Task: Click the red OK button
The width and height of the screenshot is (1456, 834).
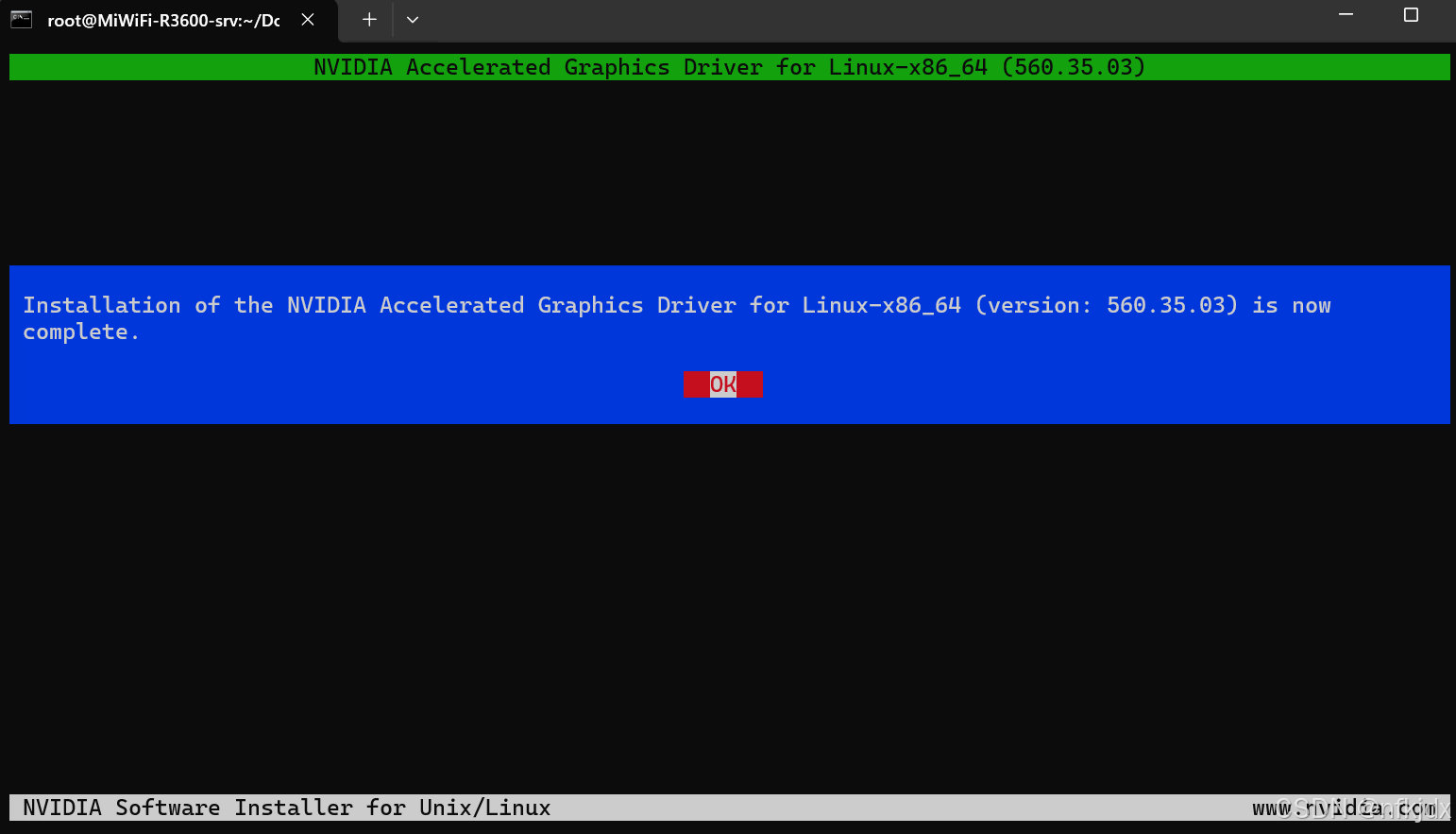Action: click(722, 384)
